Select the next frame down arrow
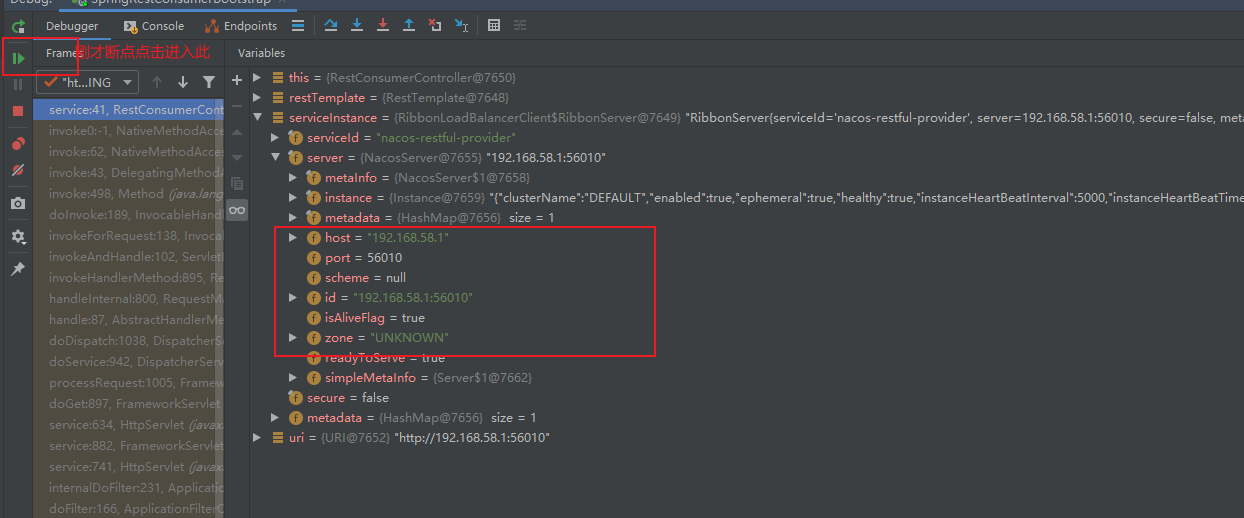The width and height of the screenshot is (1244, 518). pos(183,82)
